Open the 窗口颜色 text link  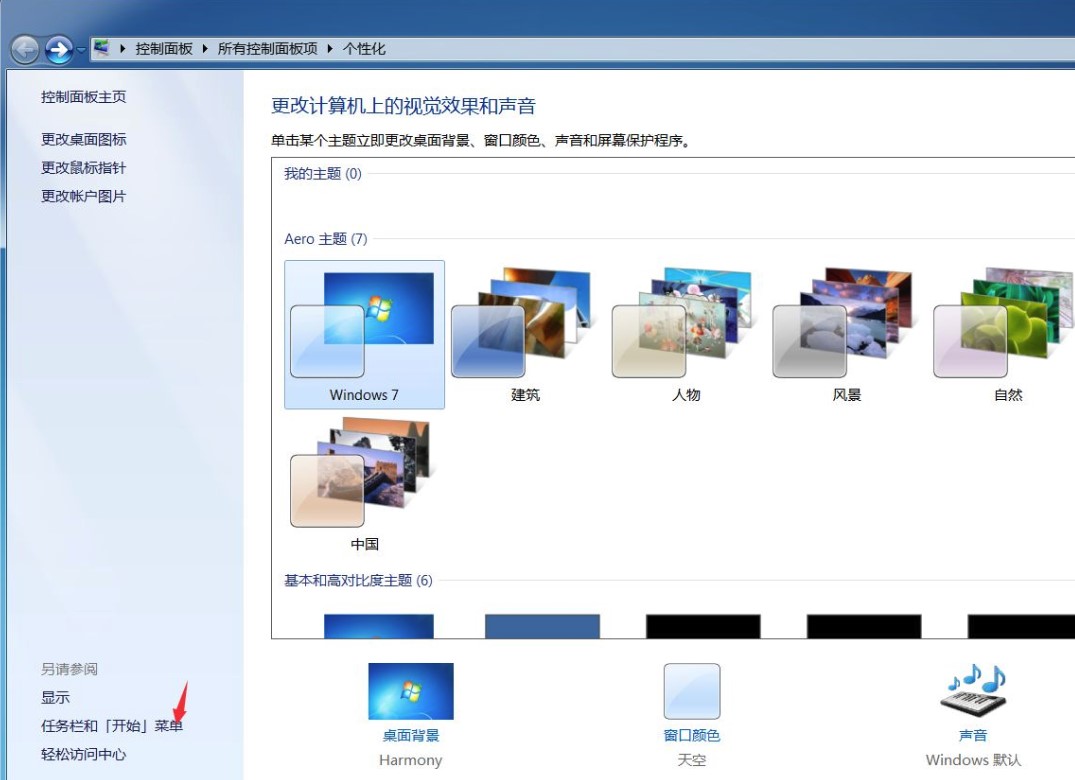pyautogui.click(x=692, y=735)
